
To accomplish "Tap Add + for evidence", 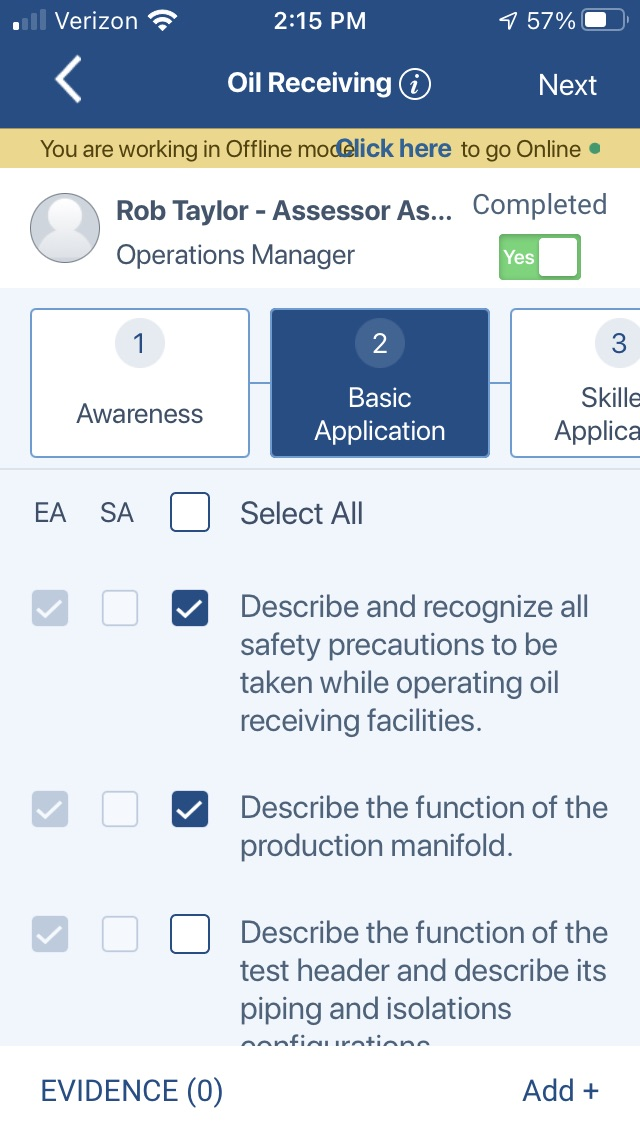I will [x=561, y=1090].
